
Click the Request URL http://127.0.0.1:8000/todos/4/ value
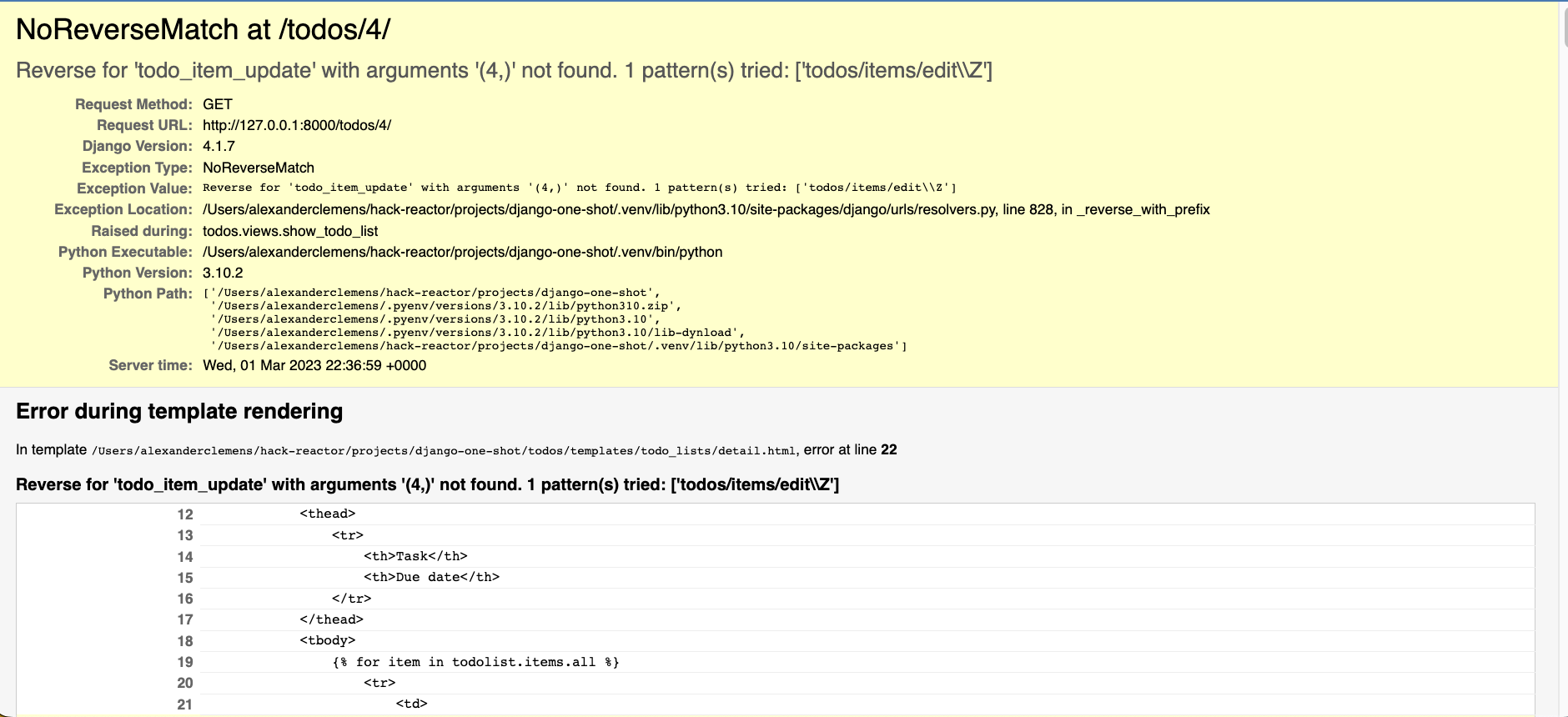point(296,125)
